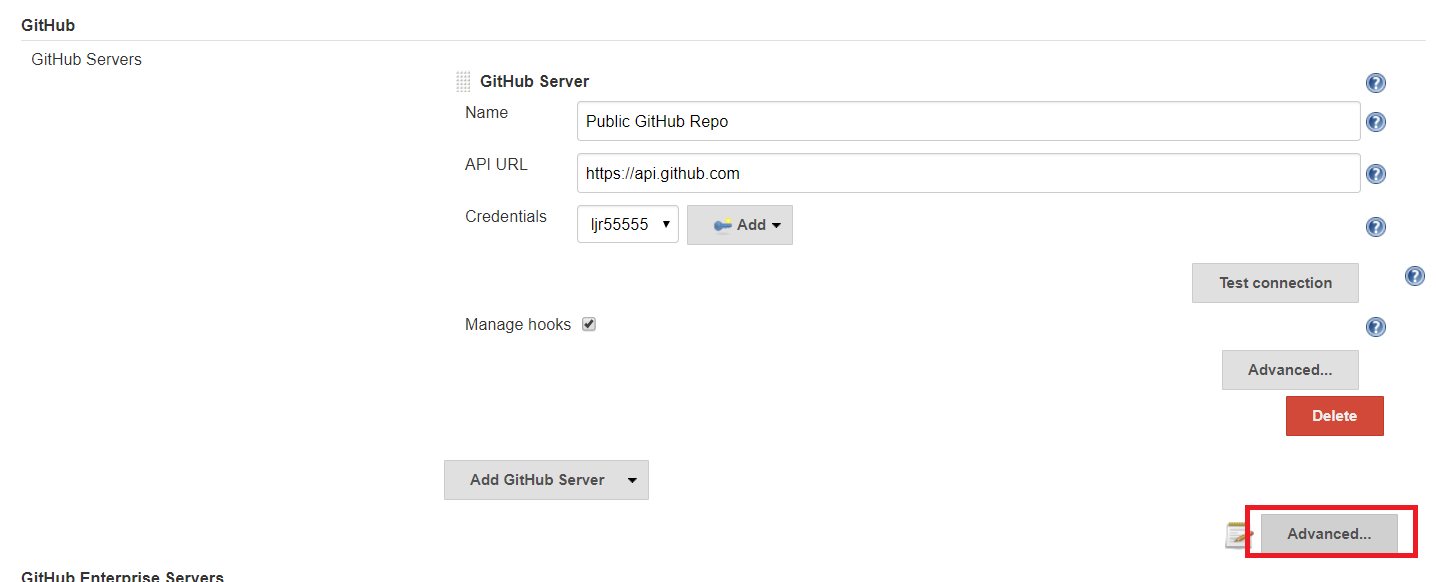Grab the GitHub Server drag handle icon
This screenshot has height=582, width=1436.
(x=463, y=82)
